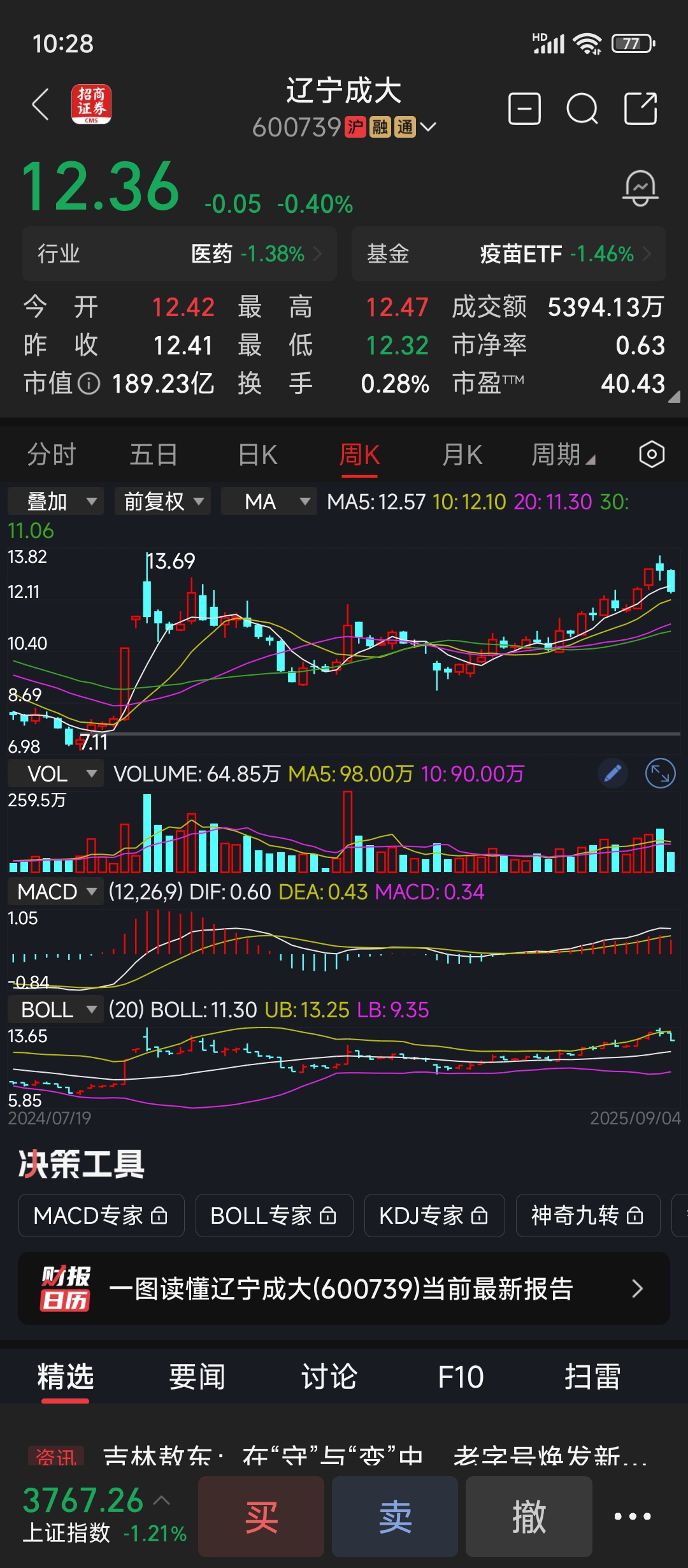Tap the 撤 cancel order button
The width and height of the screenshot is (688, 1568).
529,1516
